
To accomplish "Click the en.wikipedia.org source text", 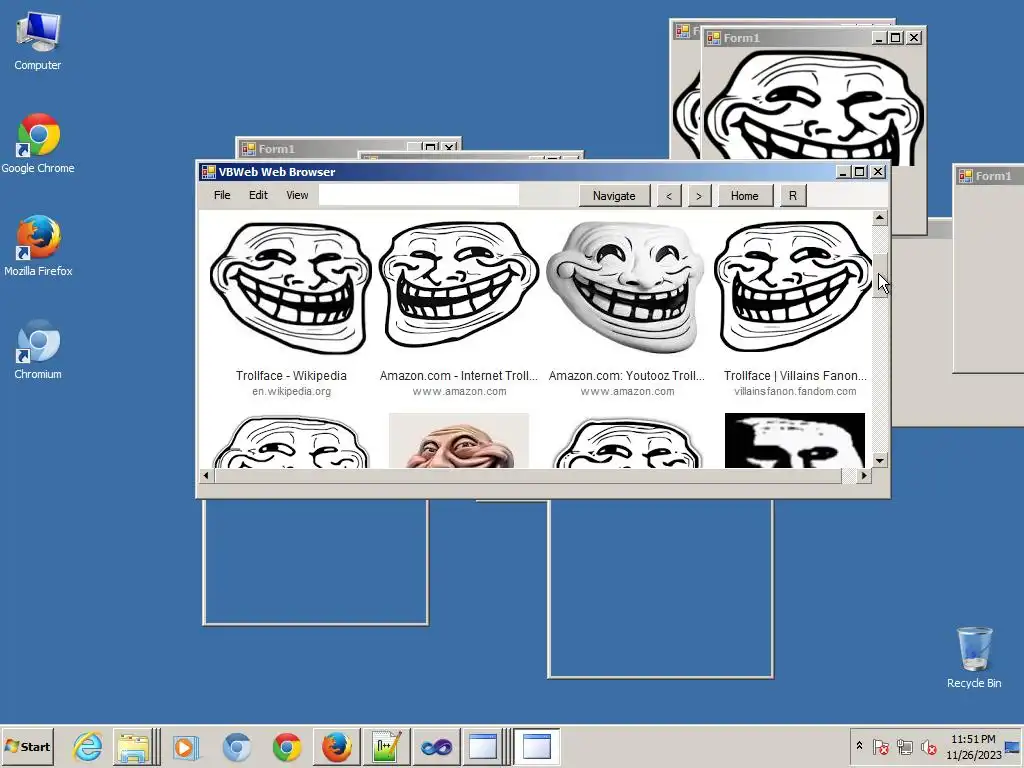I will click(x=291, y=391).
